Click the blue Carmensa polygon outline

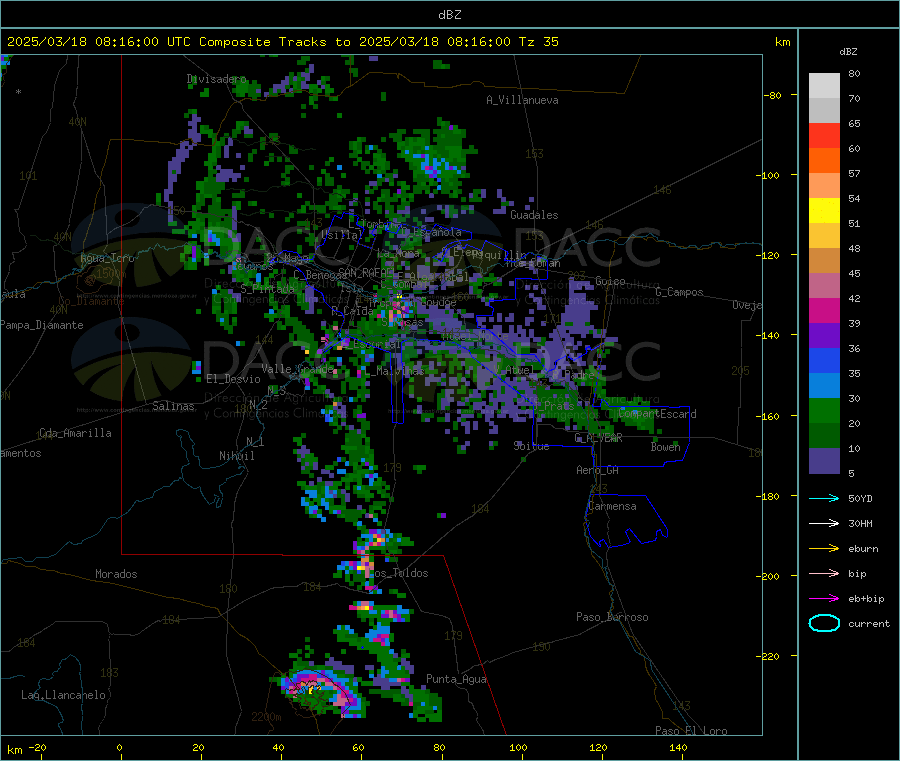(x=626, y=521)
